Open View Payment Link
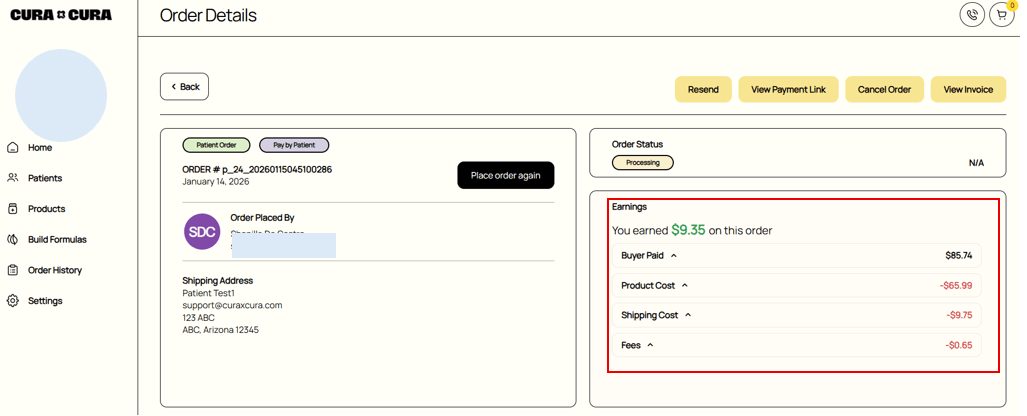Image resolution: width=1027 pixels, height=416 pixels. (788, 89)
